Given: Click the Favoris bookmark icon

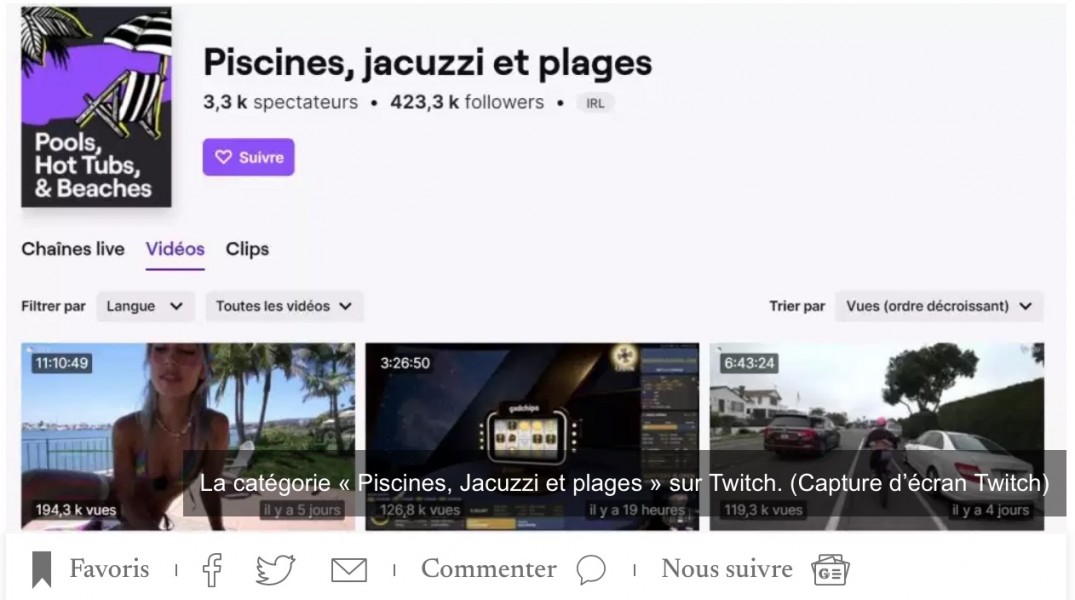Looking at the screenshot, I should pyautogui.click(x=42, y=569).
